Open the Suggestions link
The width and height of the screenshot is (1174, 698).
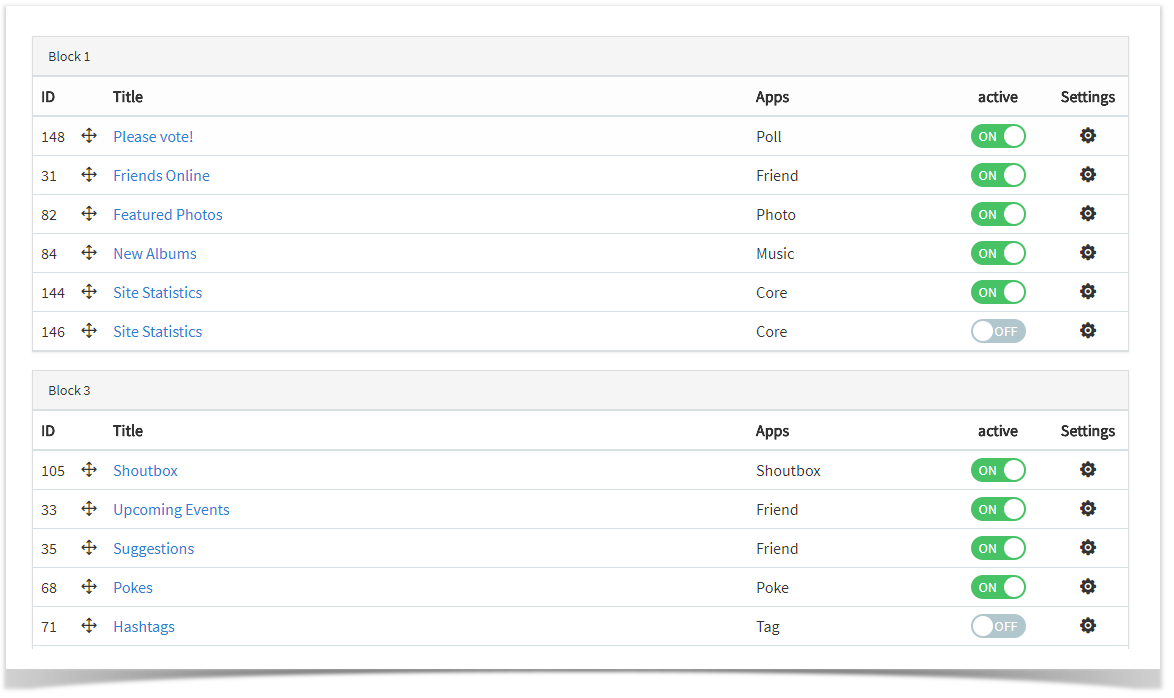(x=153, y=548)
